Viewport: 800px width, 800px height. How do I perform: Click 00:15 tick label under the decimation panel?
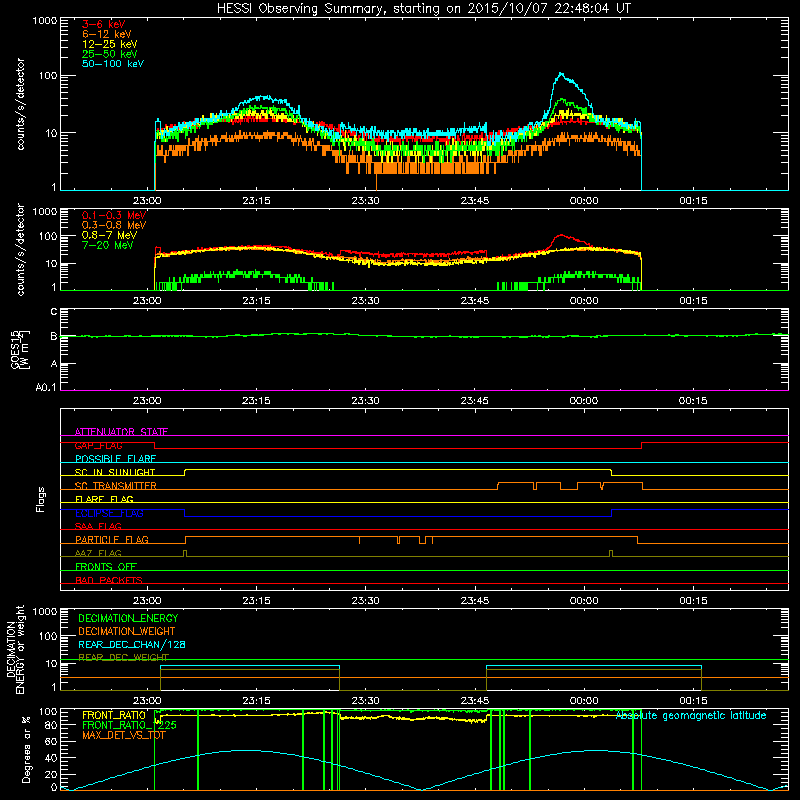[x=693, y=701]
